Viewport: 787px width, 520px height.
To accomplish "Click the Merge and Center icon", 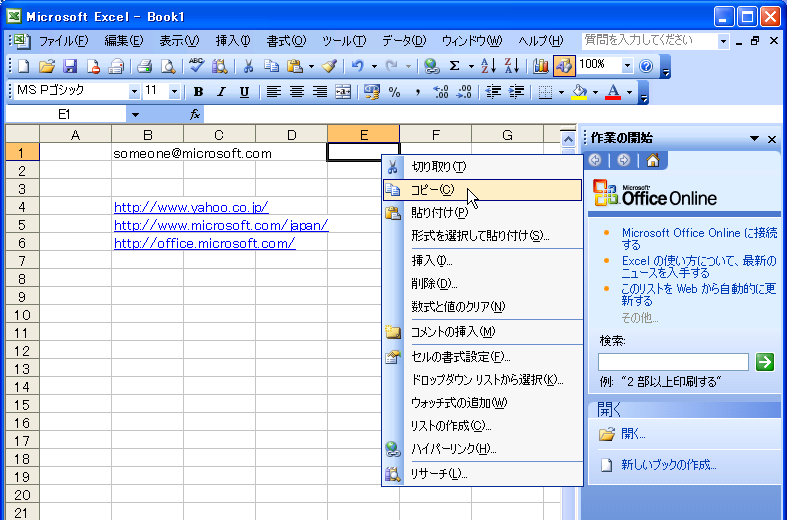I will tap(343, 92).
